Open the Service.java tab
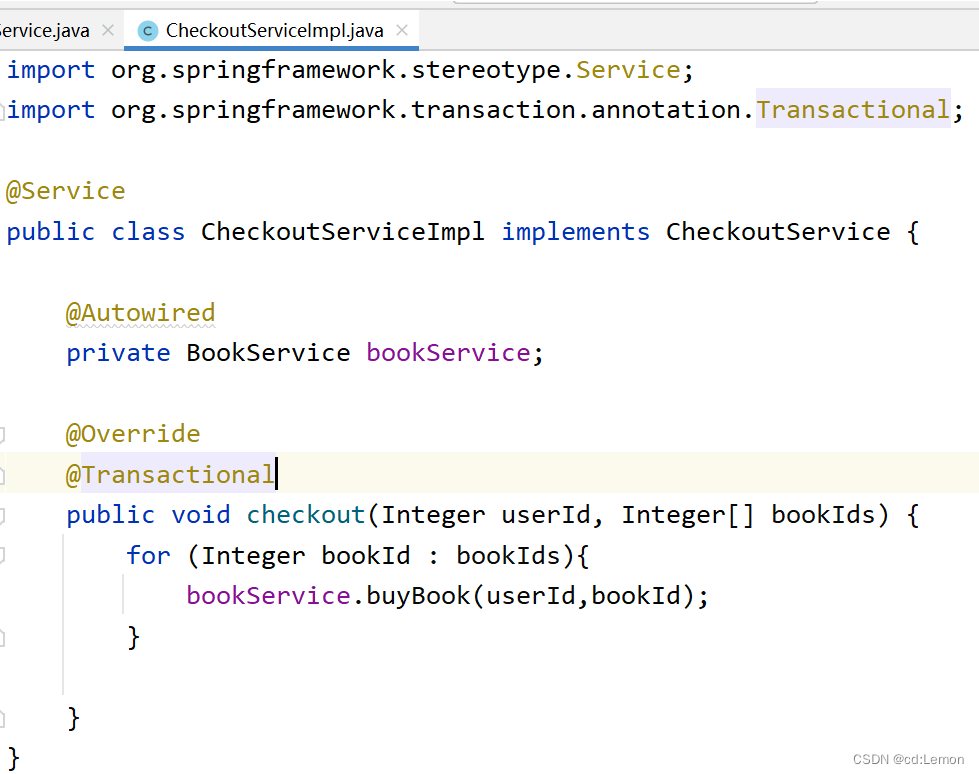 click(x=45, y=30)
